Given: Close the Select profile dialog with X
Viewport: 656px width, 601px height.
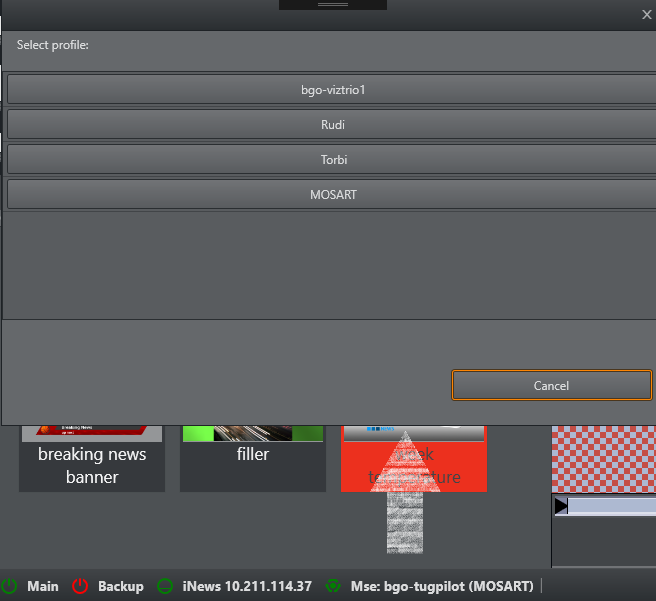Looking at the screenshot, I should 646,14.
